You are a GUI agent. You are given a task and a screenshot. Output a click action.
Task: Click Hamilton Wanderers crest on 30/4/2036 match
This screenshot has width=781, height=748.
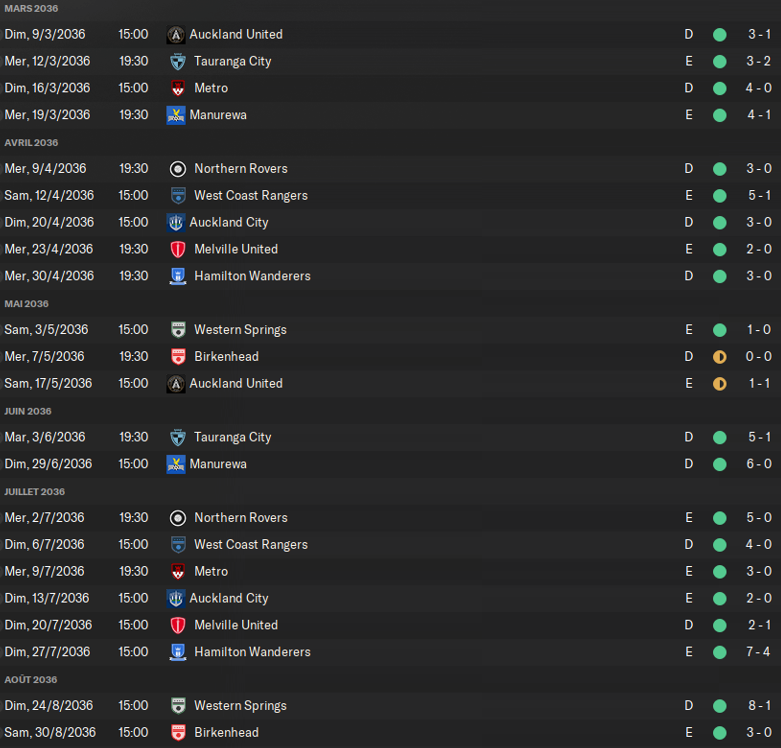pos(178,276)
